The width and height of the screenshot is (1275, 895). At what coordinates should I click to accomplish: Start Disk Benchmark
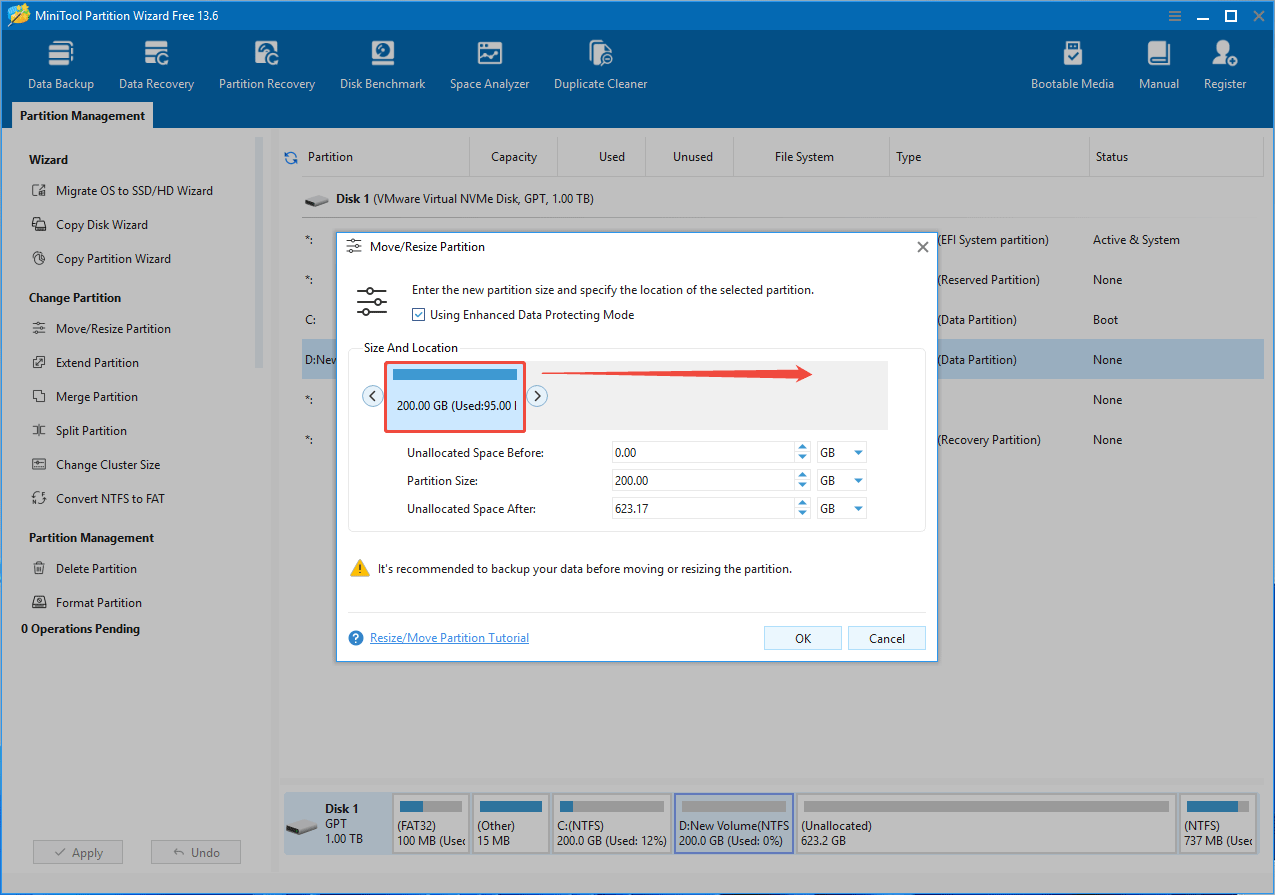[x=383, y=65]
